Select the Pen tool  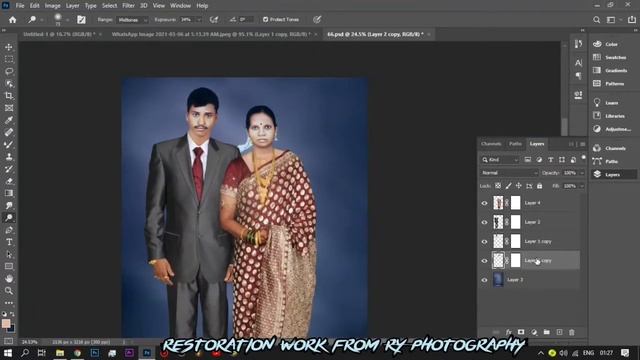pyautogui.click(x=9, y=230)
